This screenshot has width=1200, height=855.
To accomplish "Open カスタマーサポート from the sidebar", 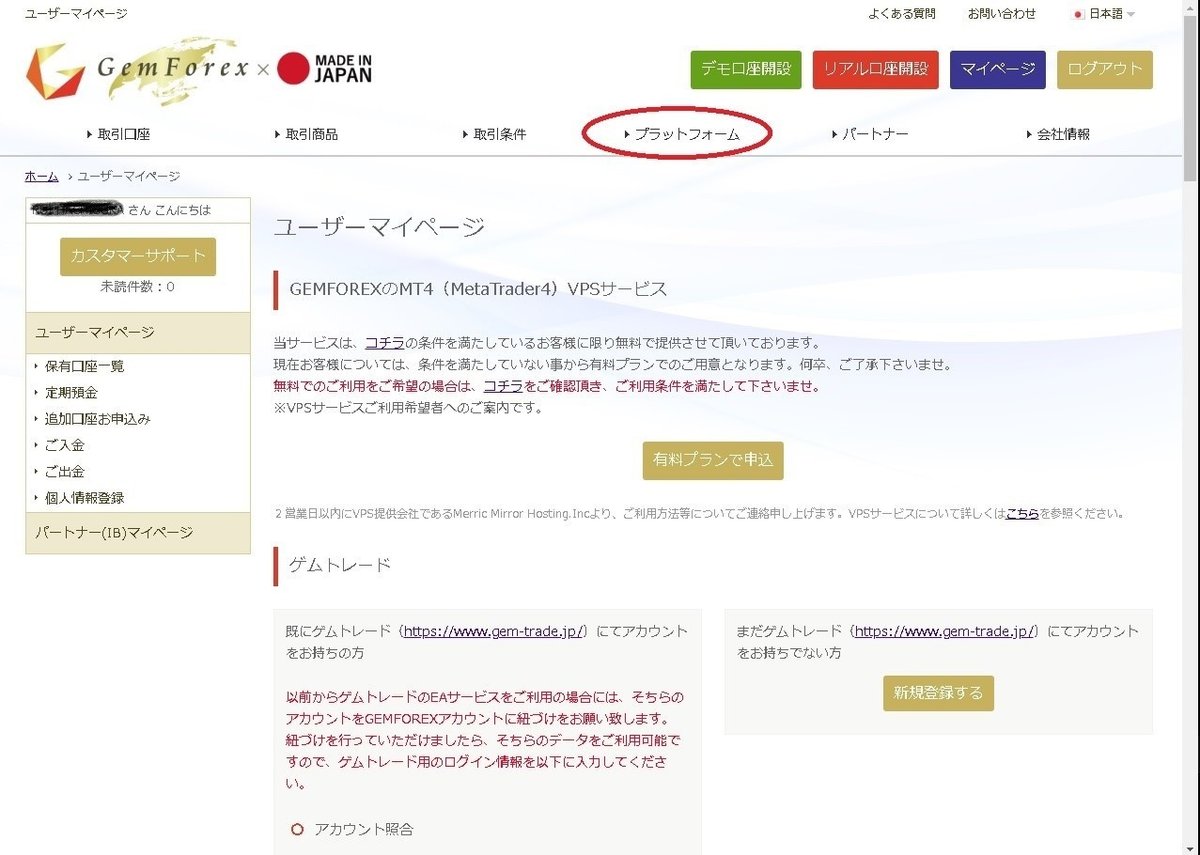I will pyautogui.click(x=140, y=256).
